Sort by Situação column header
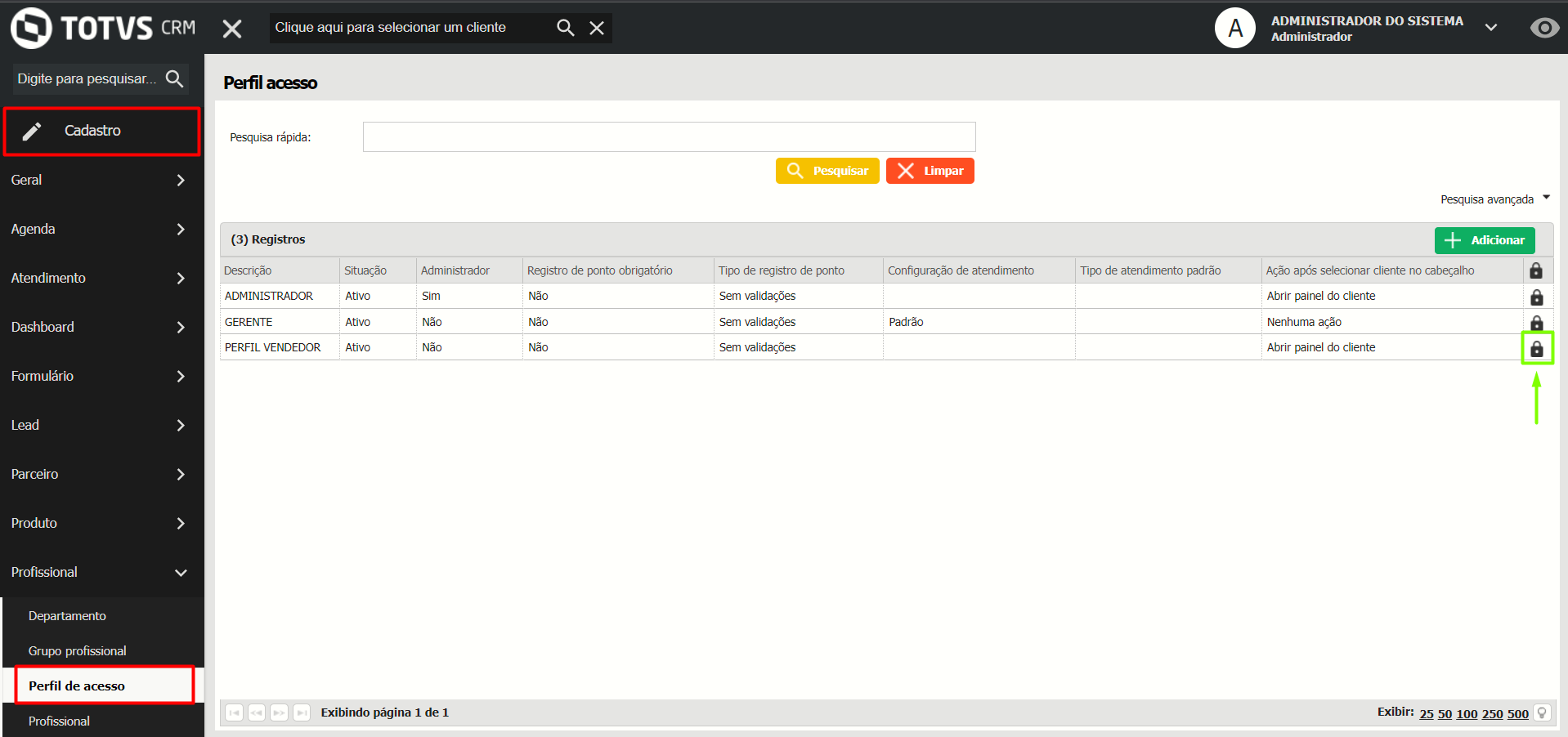 point(378,270)
